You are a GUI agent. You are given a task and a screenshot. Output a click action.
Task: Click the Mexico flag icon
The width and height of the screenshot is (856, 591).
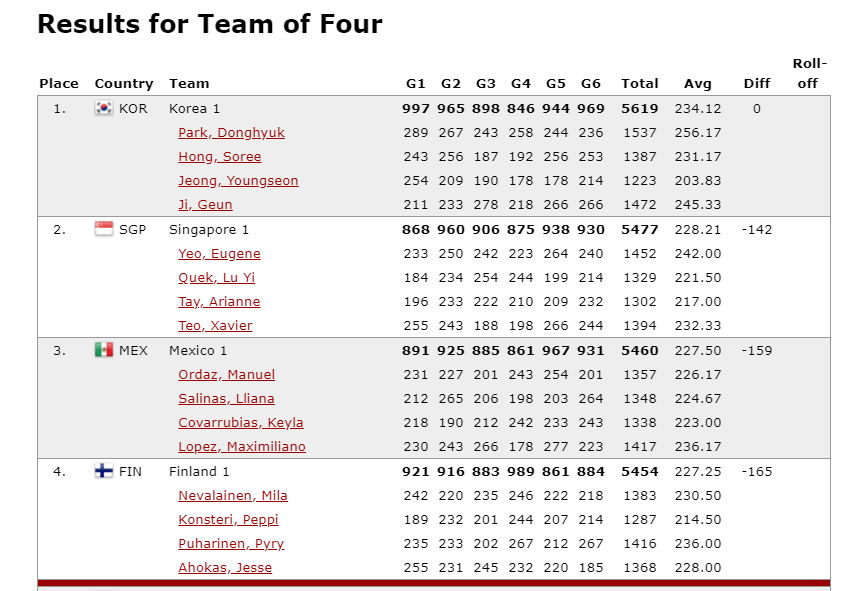(x=104, y=350)
